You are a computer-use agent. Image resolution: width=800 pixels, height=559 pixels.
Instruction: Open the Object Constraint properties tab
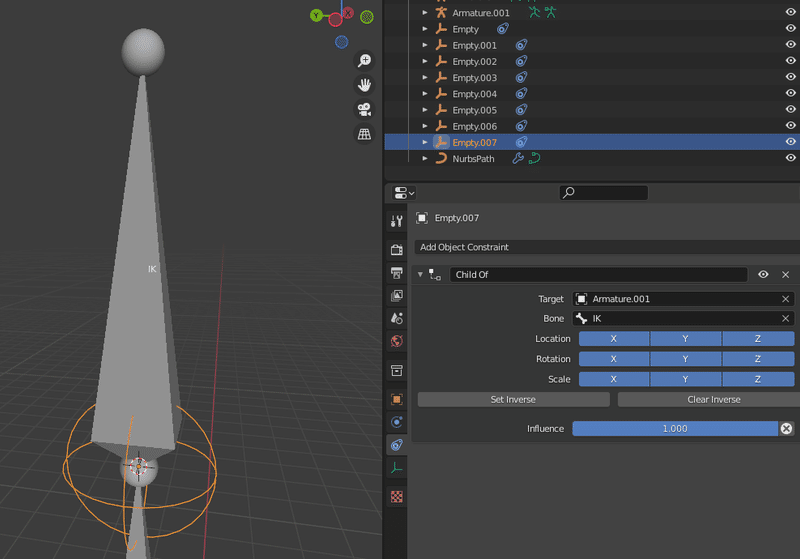pyautogui.click(x=396, y=445)
